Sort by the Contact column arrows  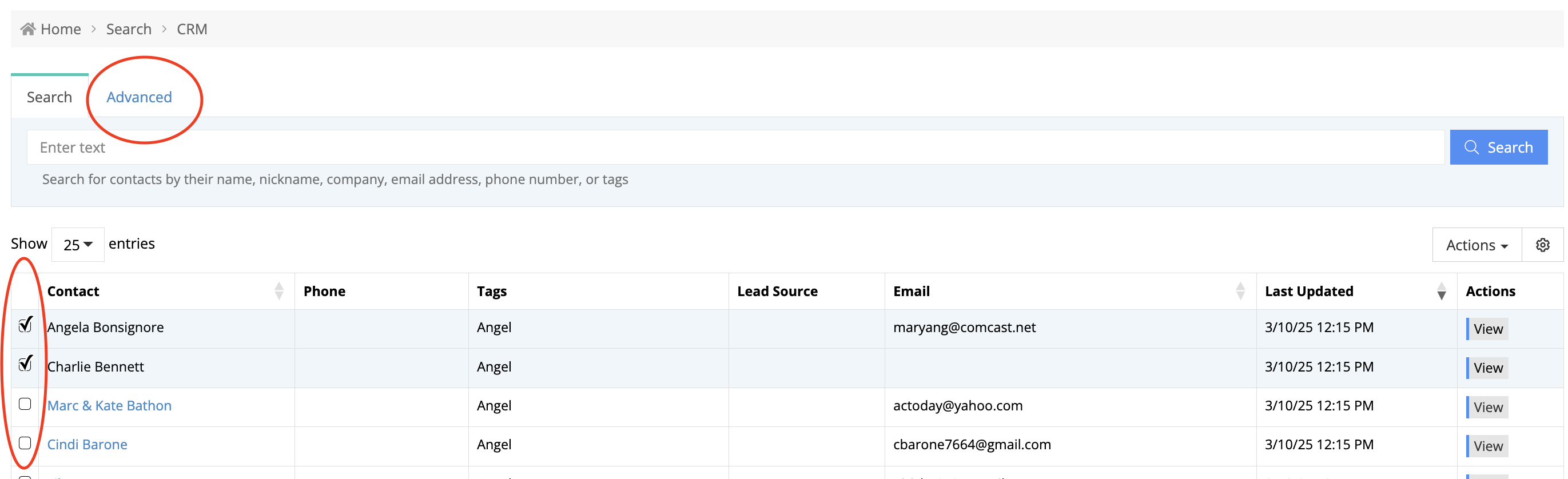pos(279,291)
